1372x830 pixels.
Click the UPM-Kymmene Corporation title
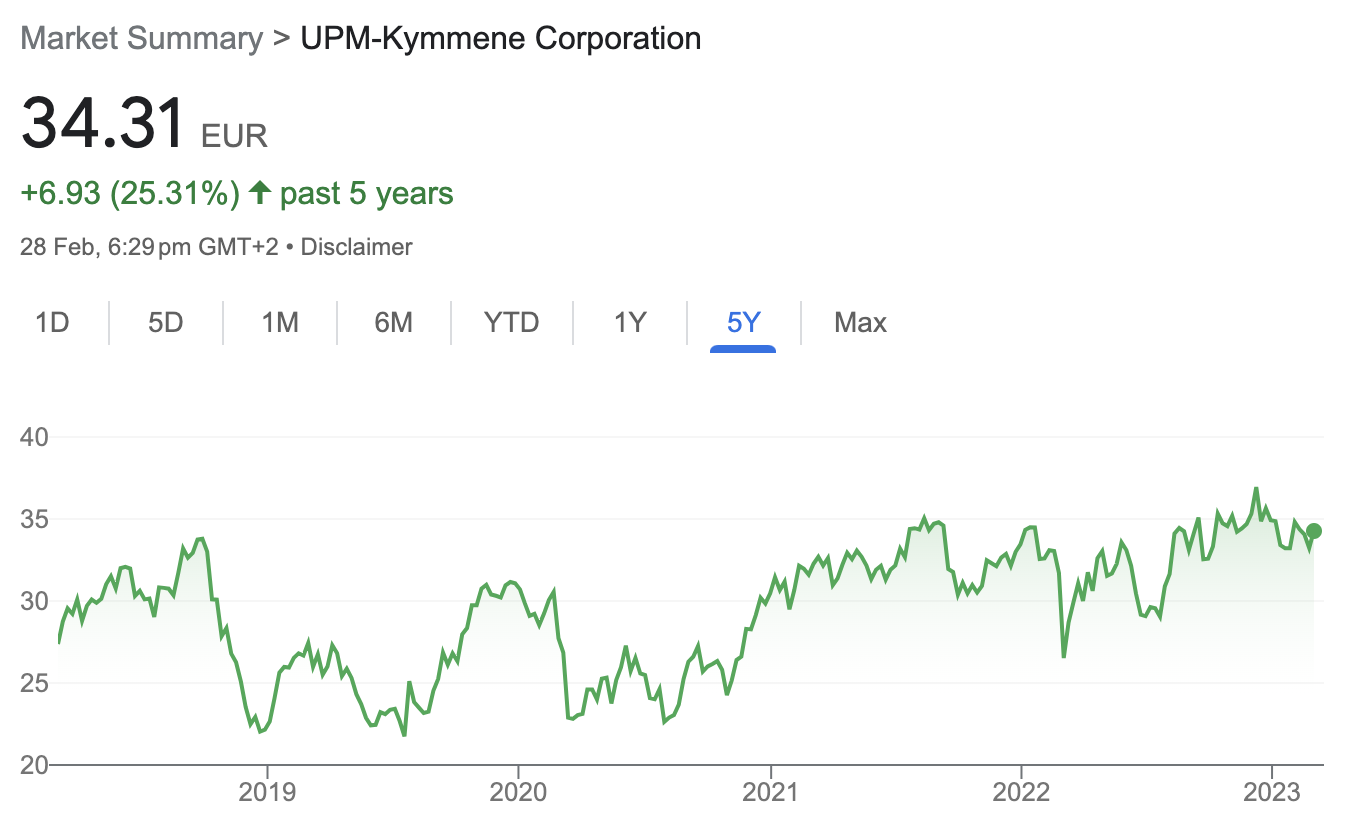[x=501, y=39]
